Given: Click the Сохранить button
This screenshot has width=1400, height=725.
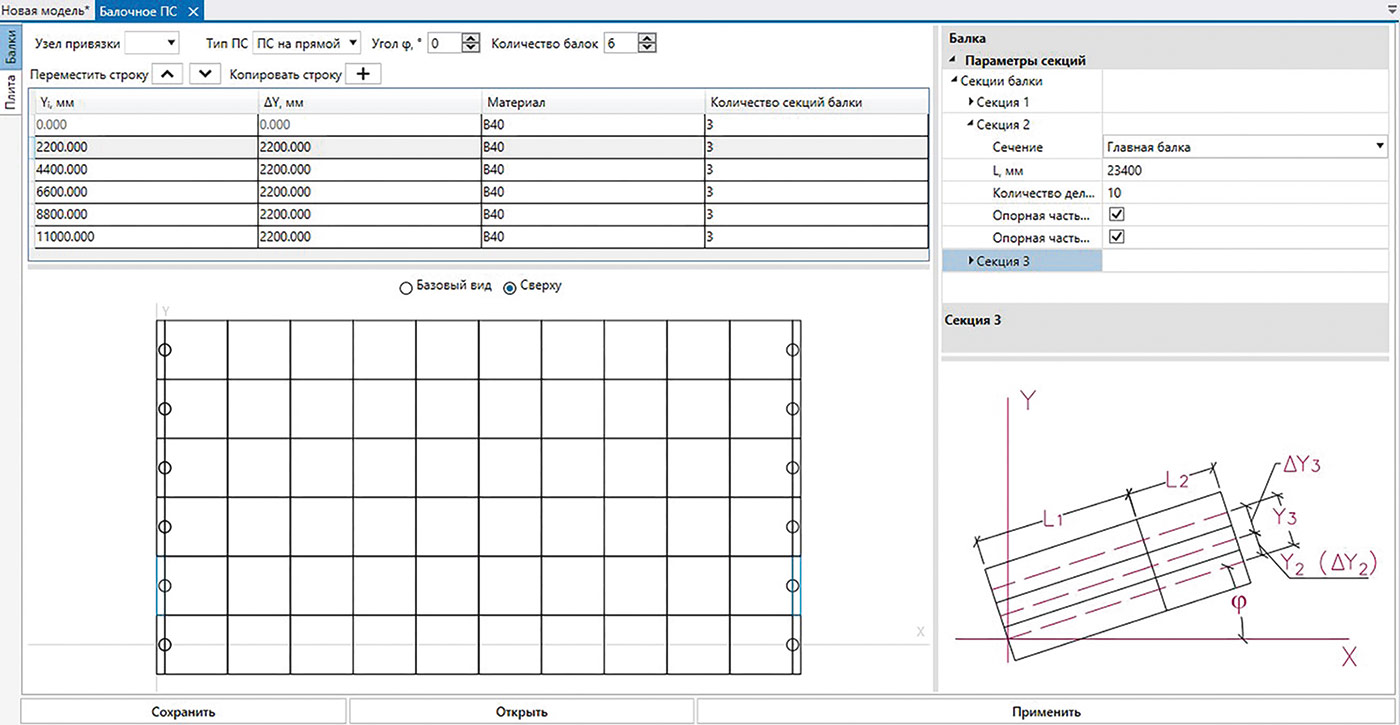Looking at the screenshot, I should point(183,712).
